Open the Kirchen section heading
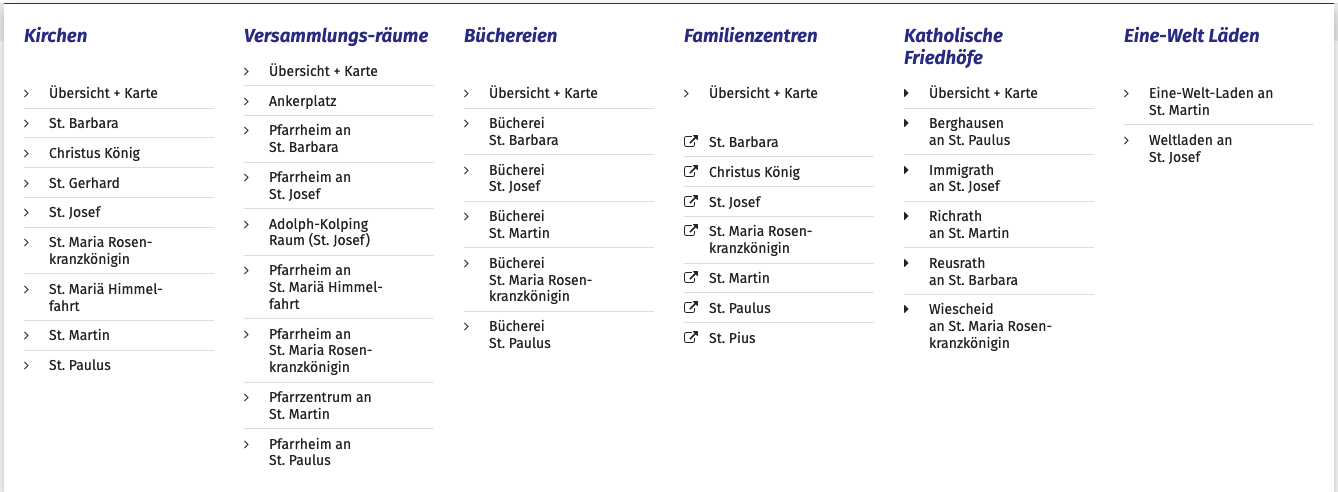1338x492 pixels. pos(56,36)
